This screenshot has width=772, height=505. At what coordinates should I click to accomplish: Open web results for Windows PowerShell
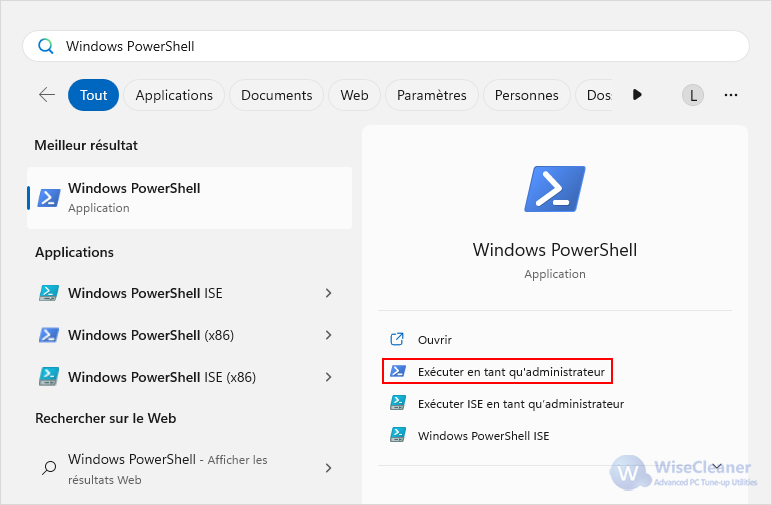click(190, 469)
